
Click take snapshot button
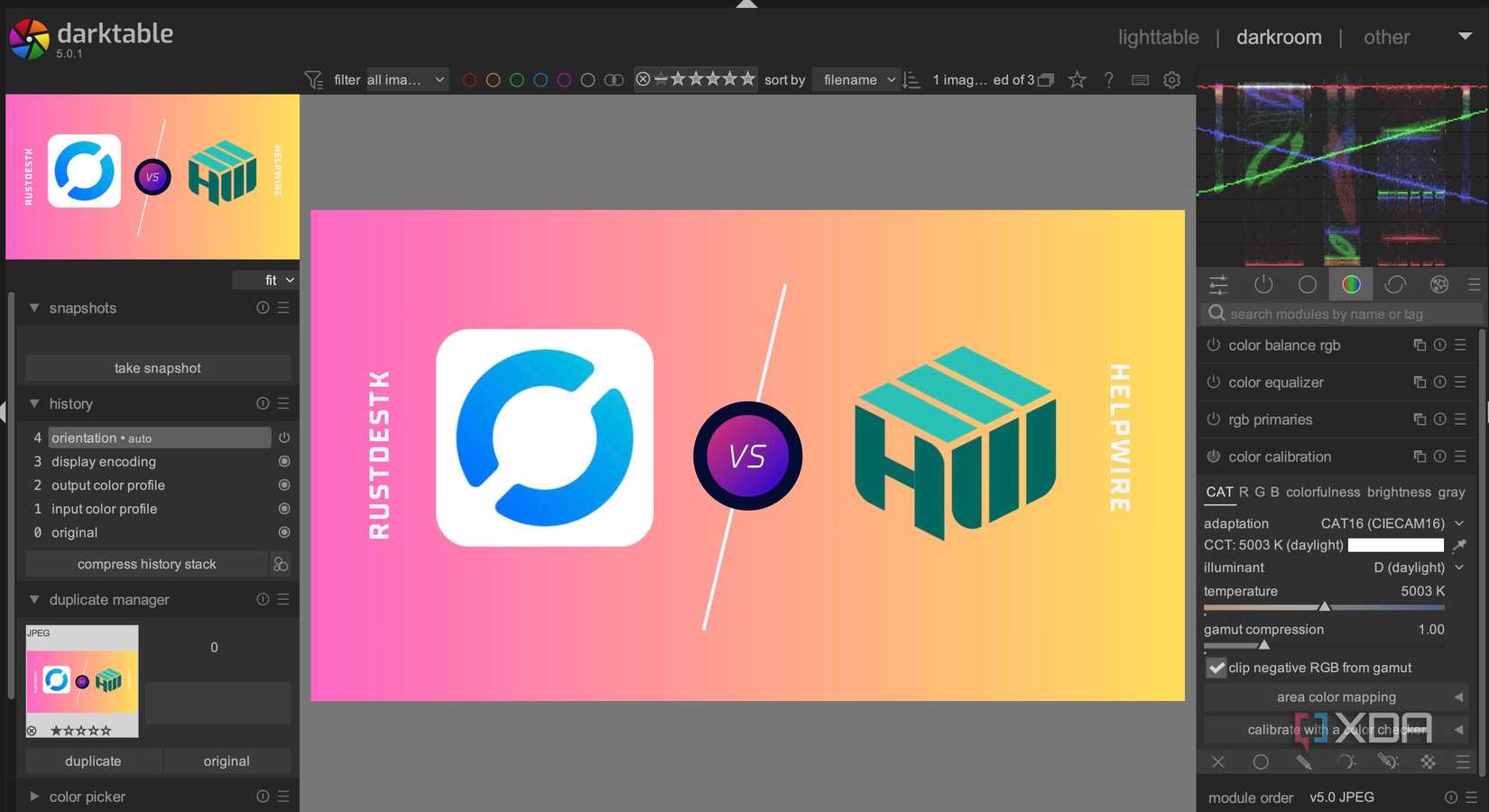point(158,368)
